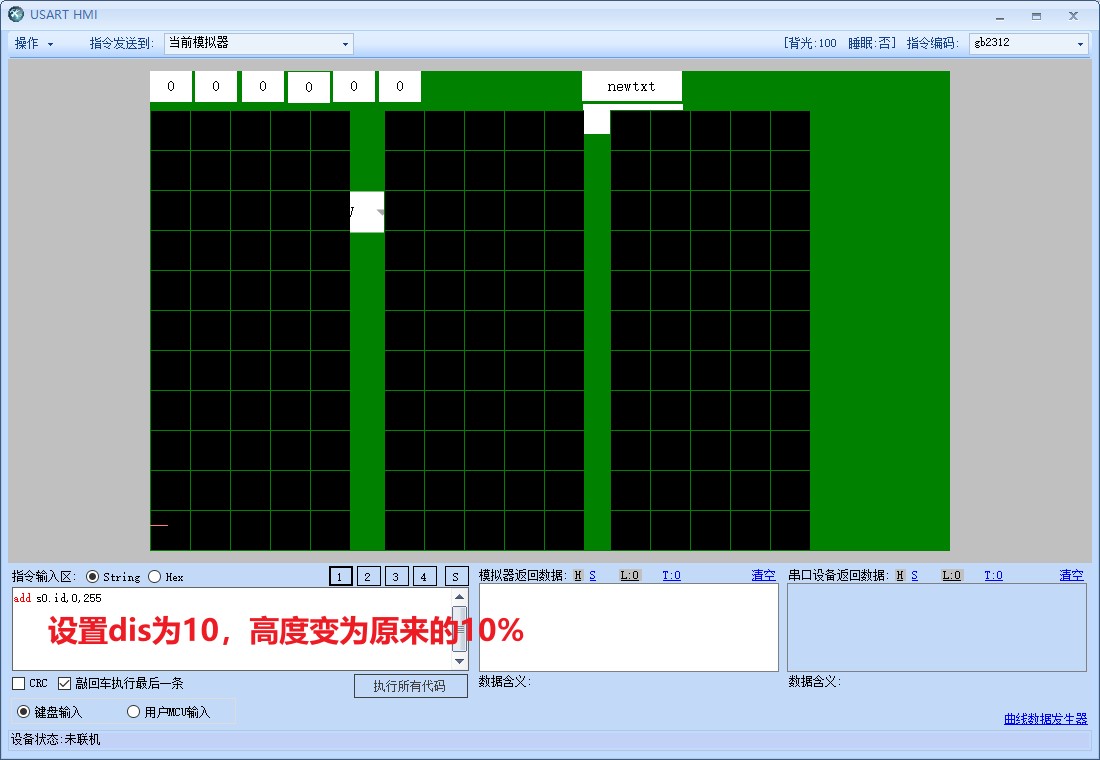The image size is (1100, 760).
Task: Enable the CRC checkbox
Action: pos(18,682)
